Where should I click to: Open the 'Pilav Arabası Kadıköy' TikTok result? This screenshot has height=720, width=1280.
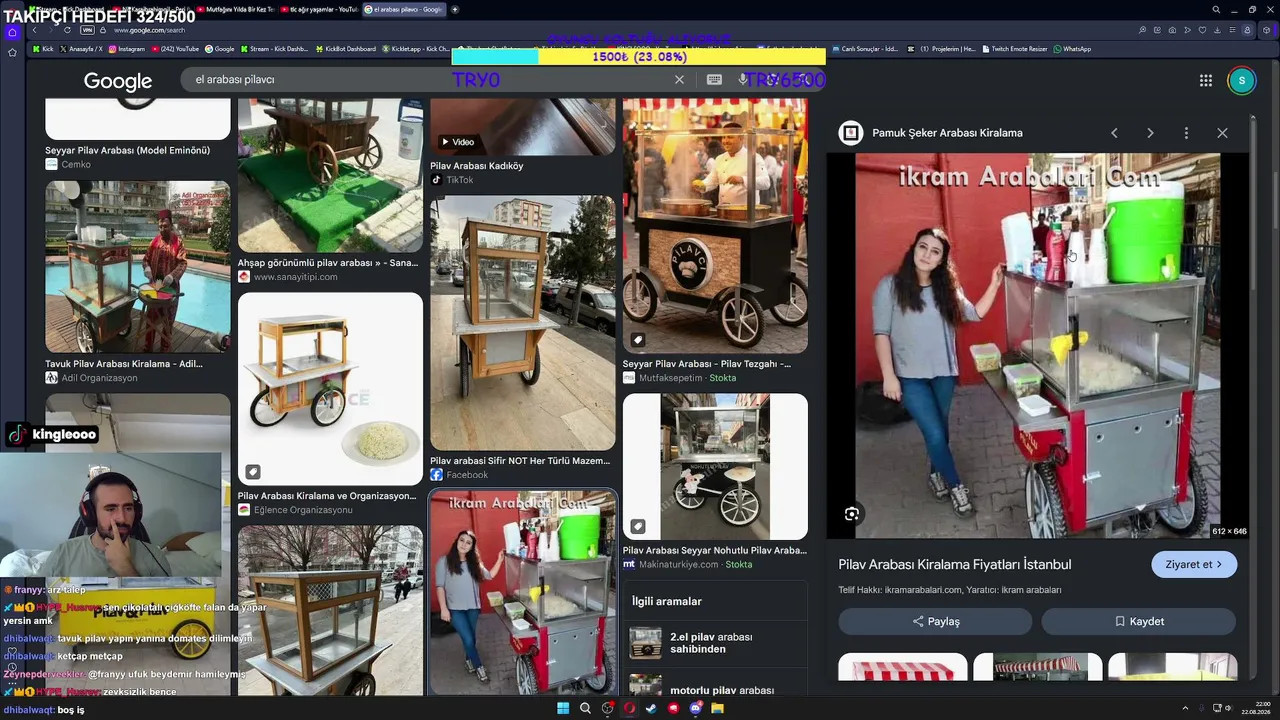point(477,166)
